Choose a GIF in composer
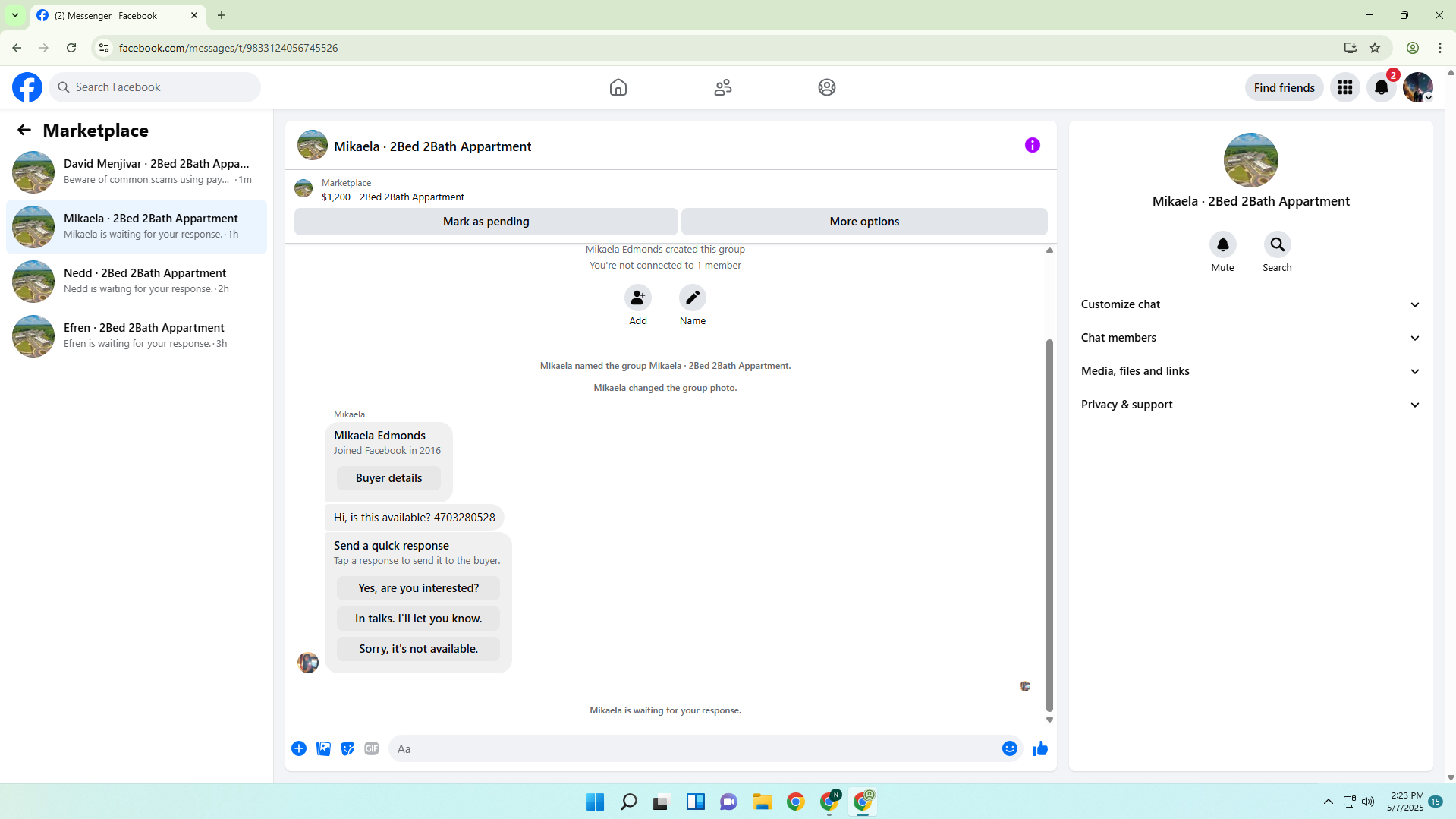Image resolution: width=1456 pixels, height=819 pixels. click(372, 748)
